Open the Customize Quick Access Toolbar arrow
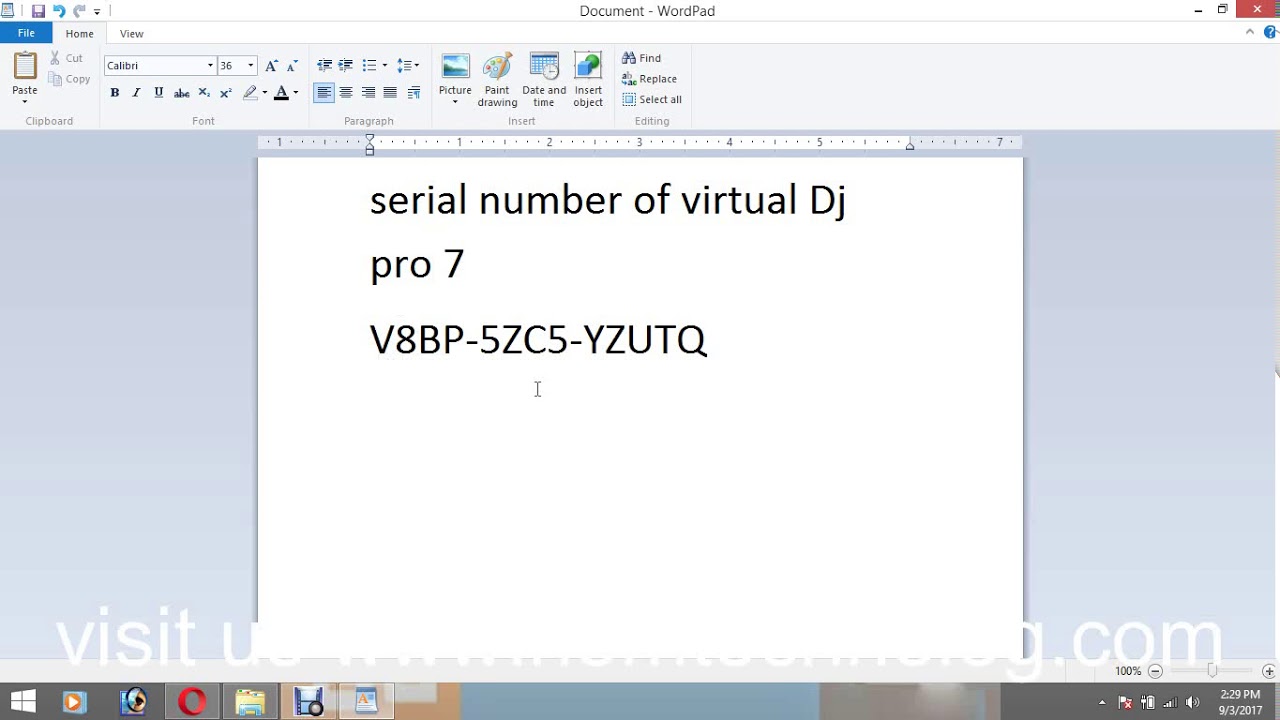This screenshot has height=720, width=1280. click(x=97, y=12)
